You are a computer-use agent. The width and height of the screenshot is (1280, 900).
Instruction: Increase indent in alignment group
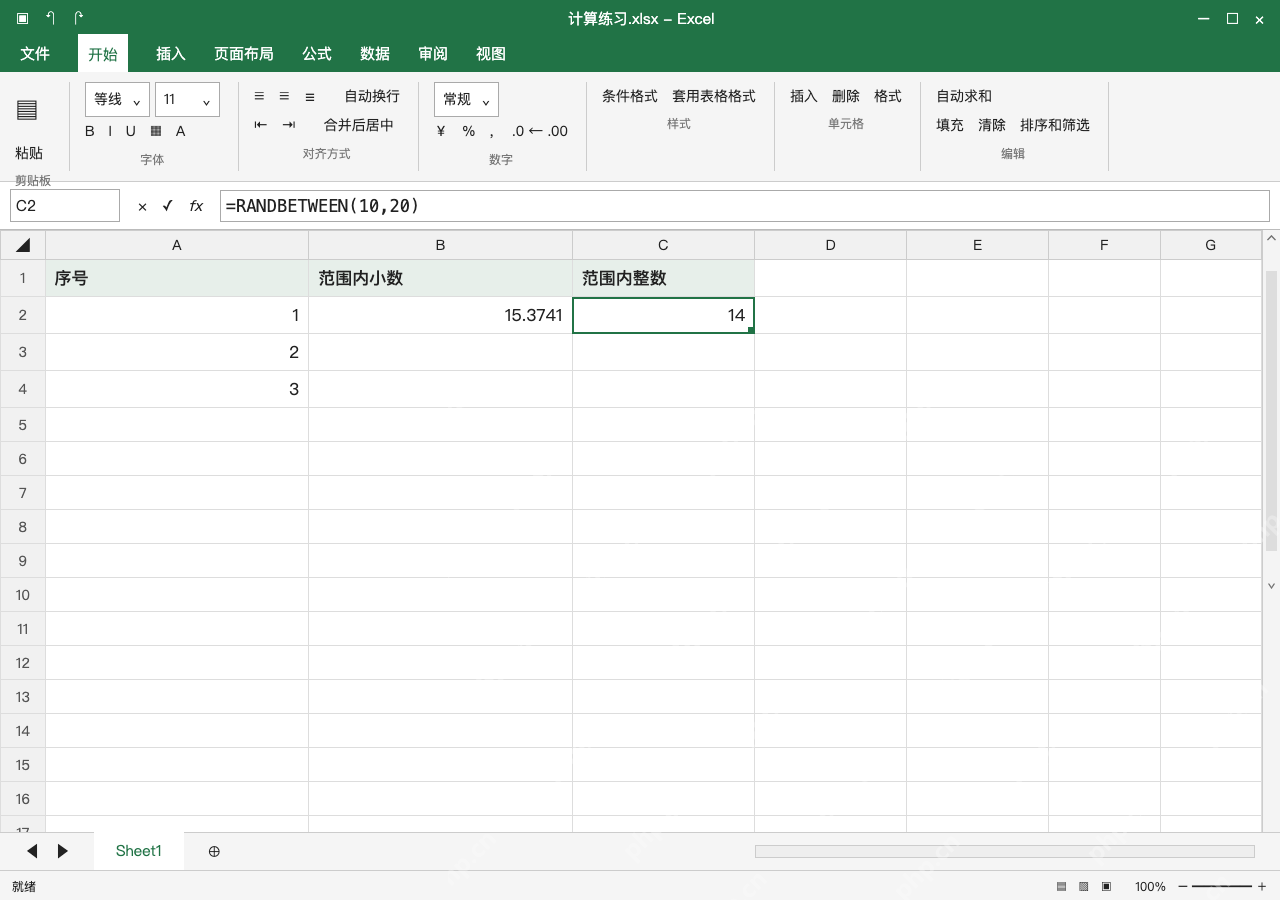pos(289,125)
